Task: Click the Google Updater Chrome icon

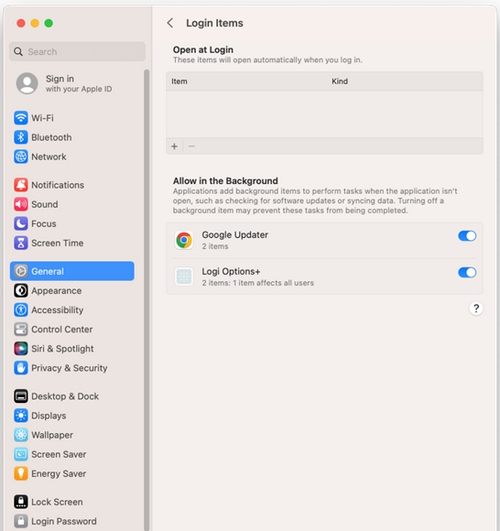Action: coord(184,240)
